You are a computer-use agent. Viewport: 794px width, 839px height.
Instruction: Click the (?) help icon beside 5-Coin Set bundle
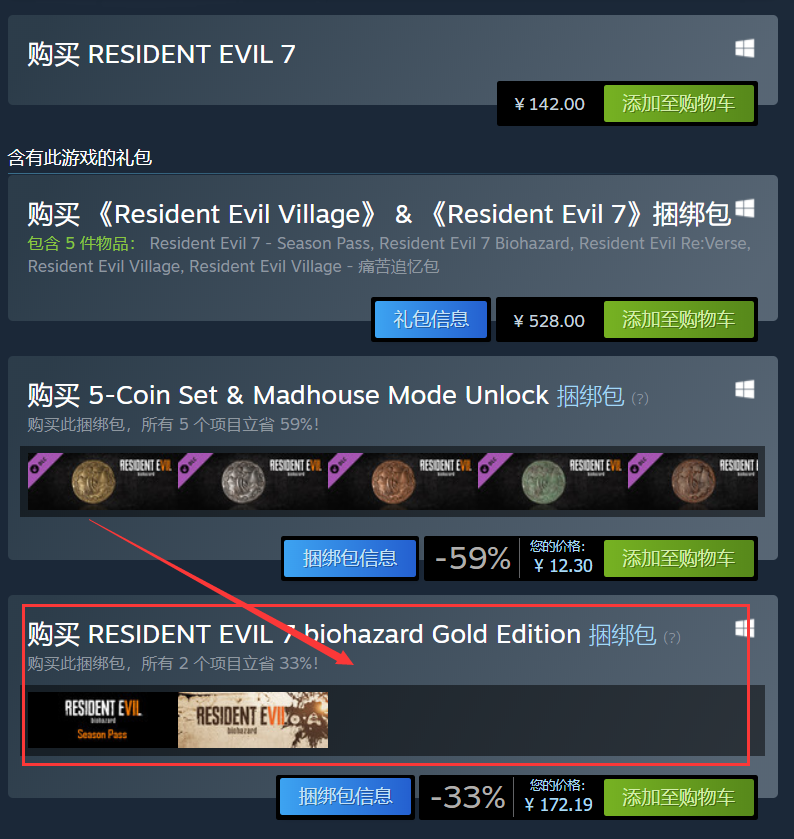point(640,399)
